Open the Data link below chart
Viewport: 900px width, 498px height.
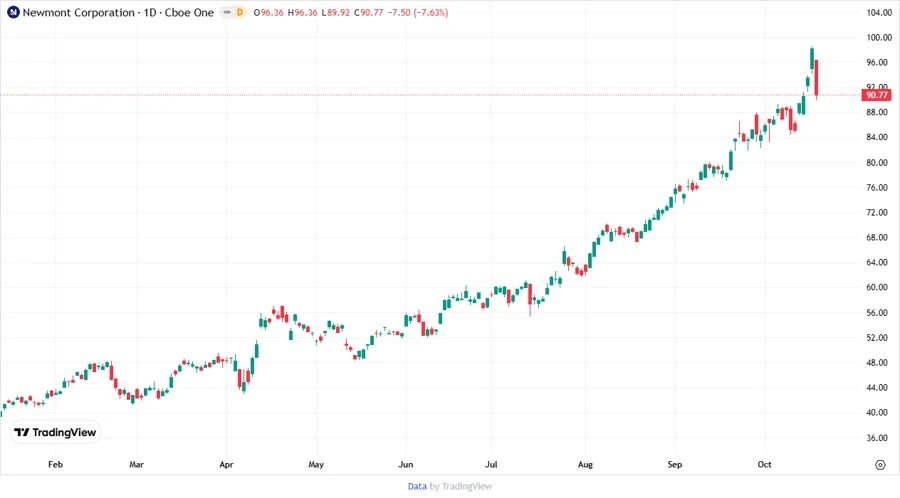pos(417,486)
